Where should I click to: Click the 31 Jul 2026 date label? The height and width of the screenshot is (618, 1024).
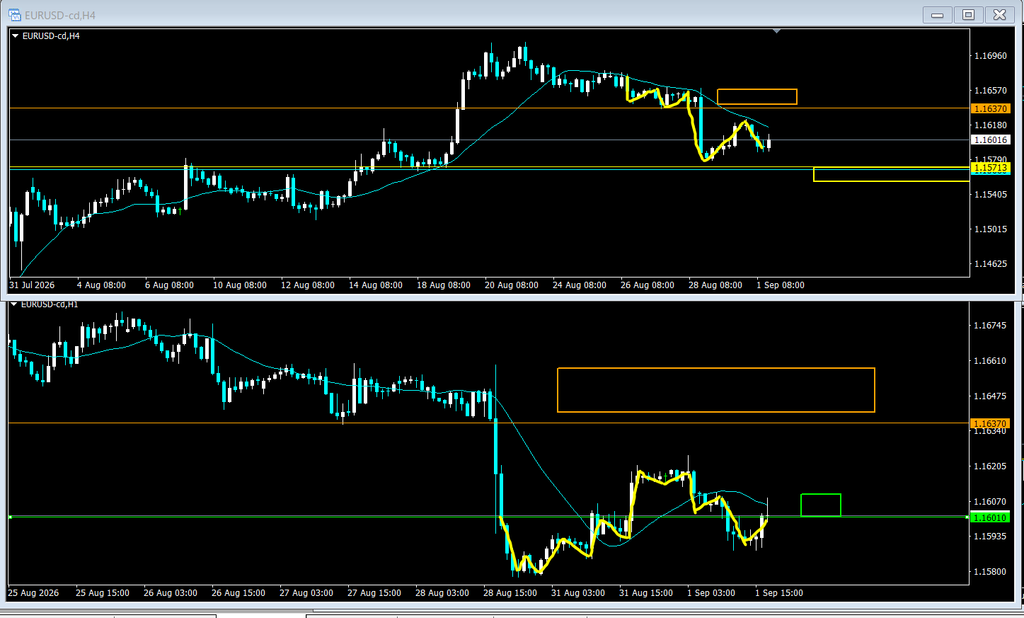pos(32,285)
